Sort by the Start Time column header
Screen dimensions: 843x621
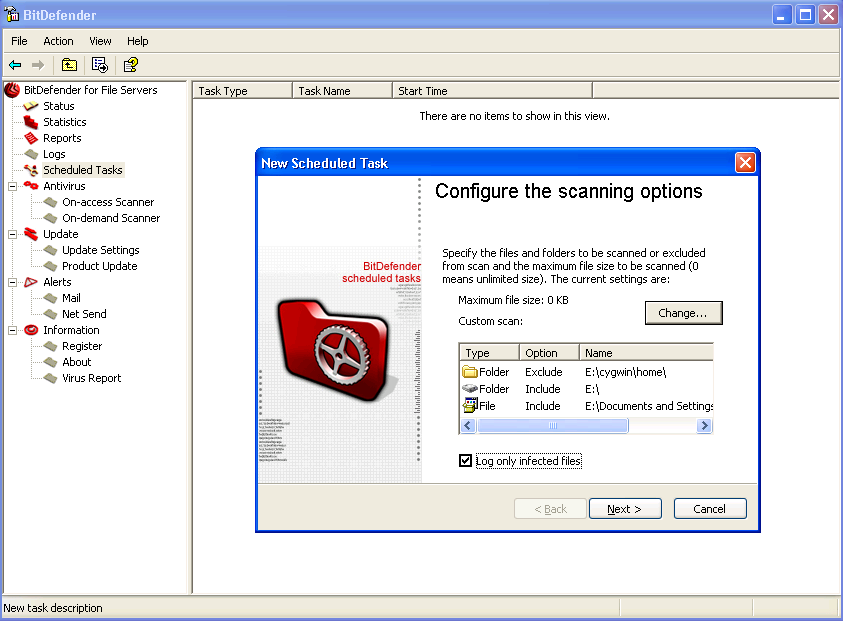point(492,91)
